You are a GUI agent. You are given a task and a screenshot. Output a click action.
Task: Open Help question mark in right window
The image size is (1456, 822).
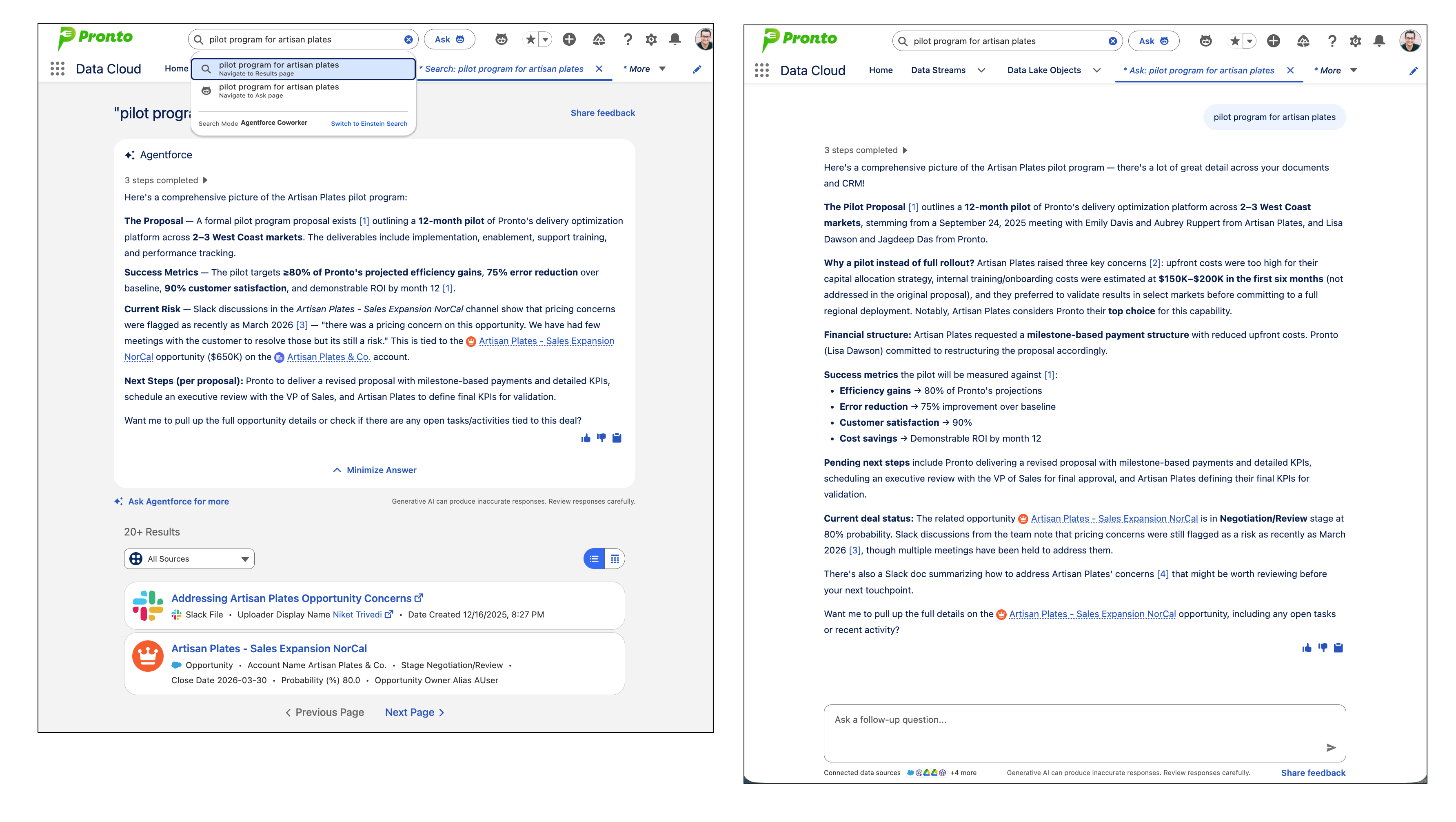[1332, 41]
